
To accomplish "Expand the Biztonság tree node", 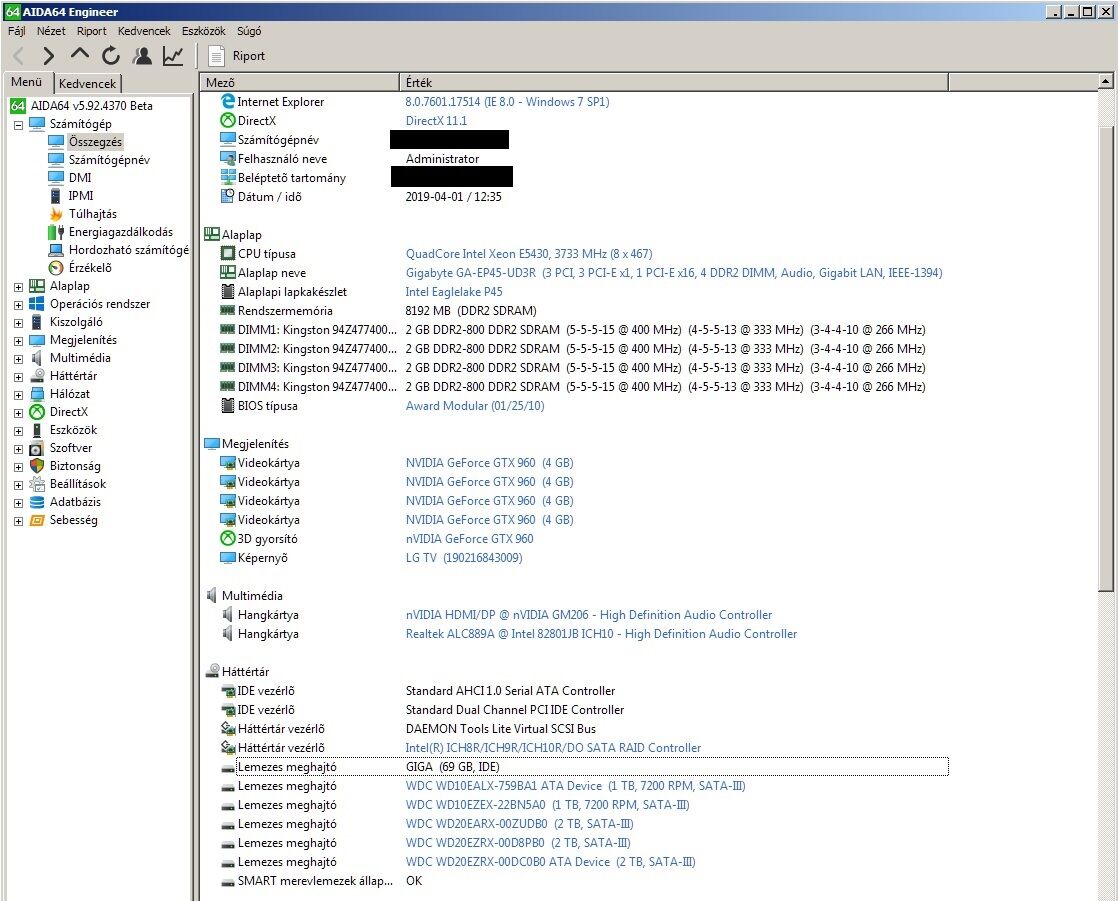I will pyautogui.click(x=19, y=467).
